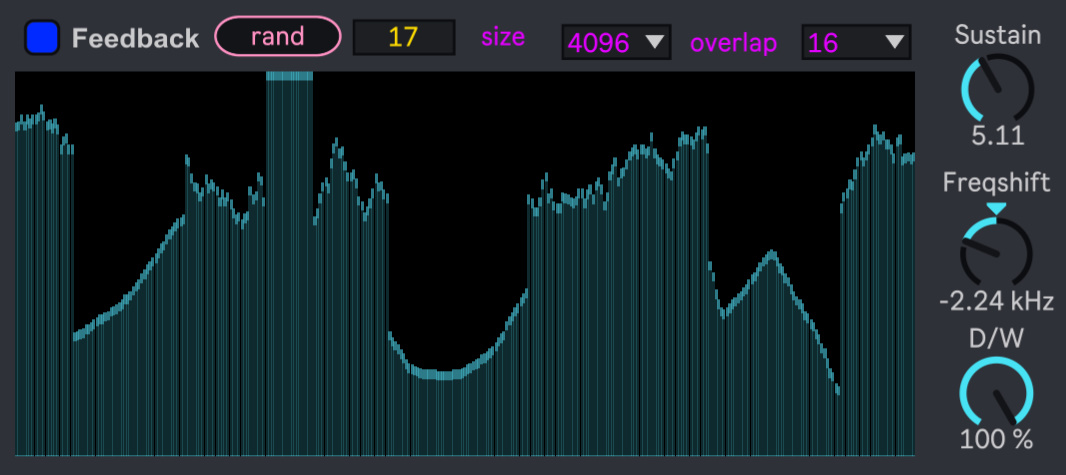Click the triangle marker above the Freqshift knob
Viewport: 1066px width, 475px height.
tap(996, 208)
